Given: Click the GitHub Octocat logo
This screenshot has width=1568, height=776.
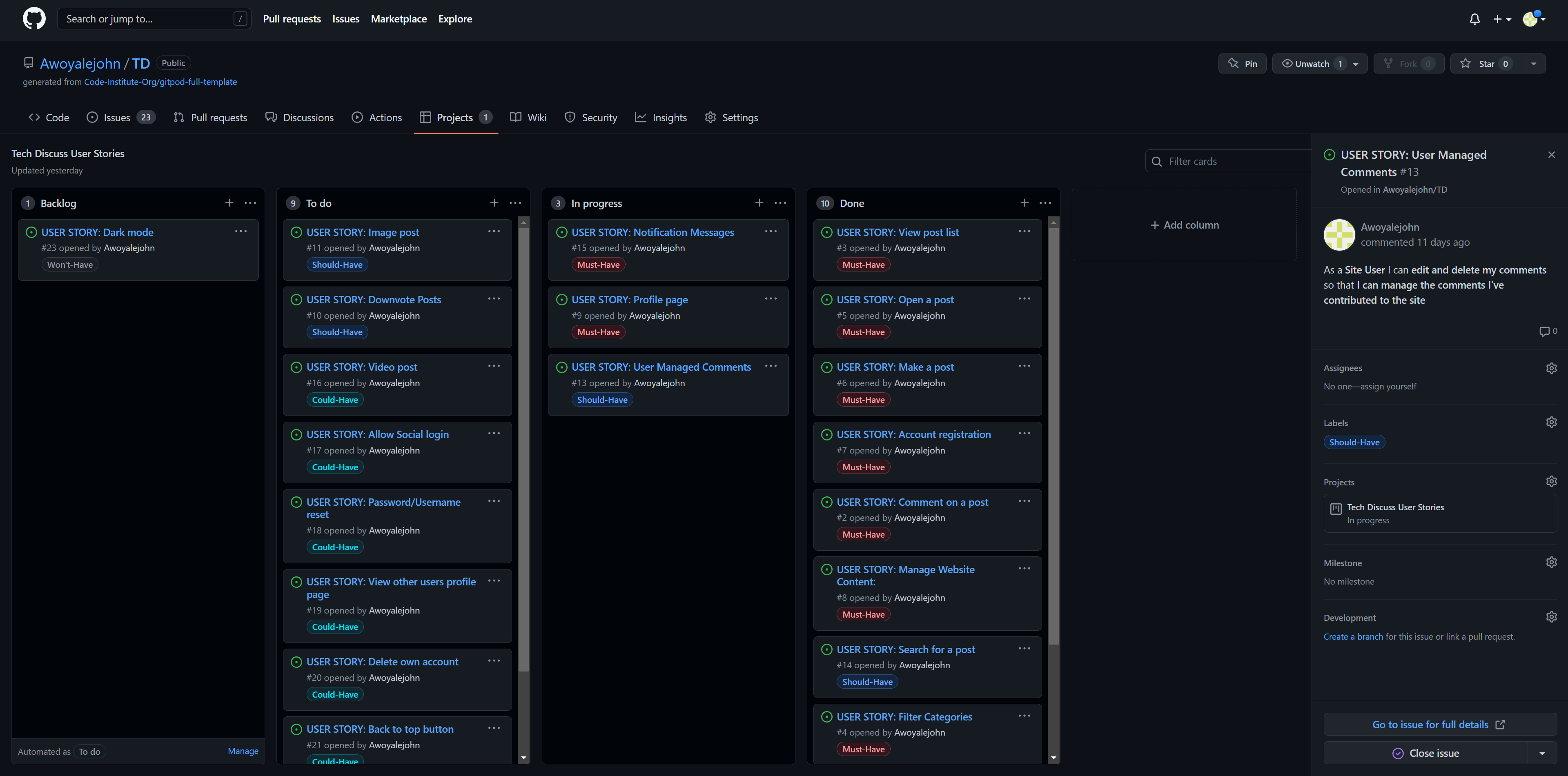Looking at the screenshot, I should [x=34, y=18].
